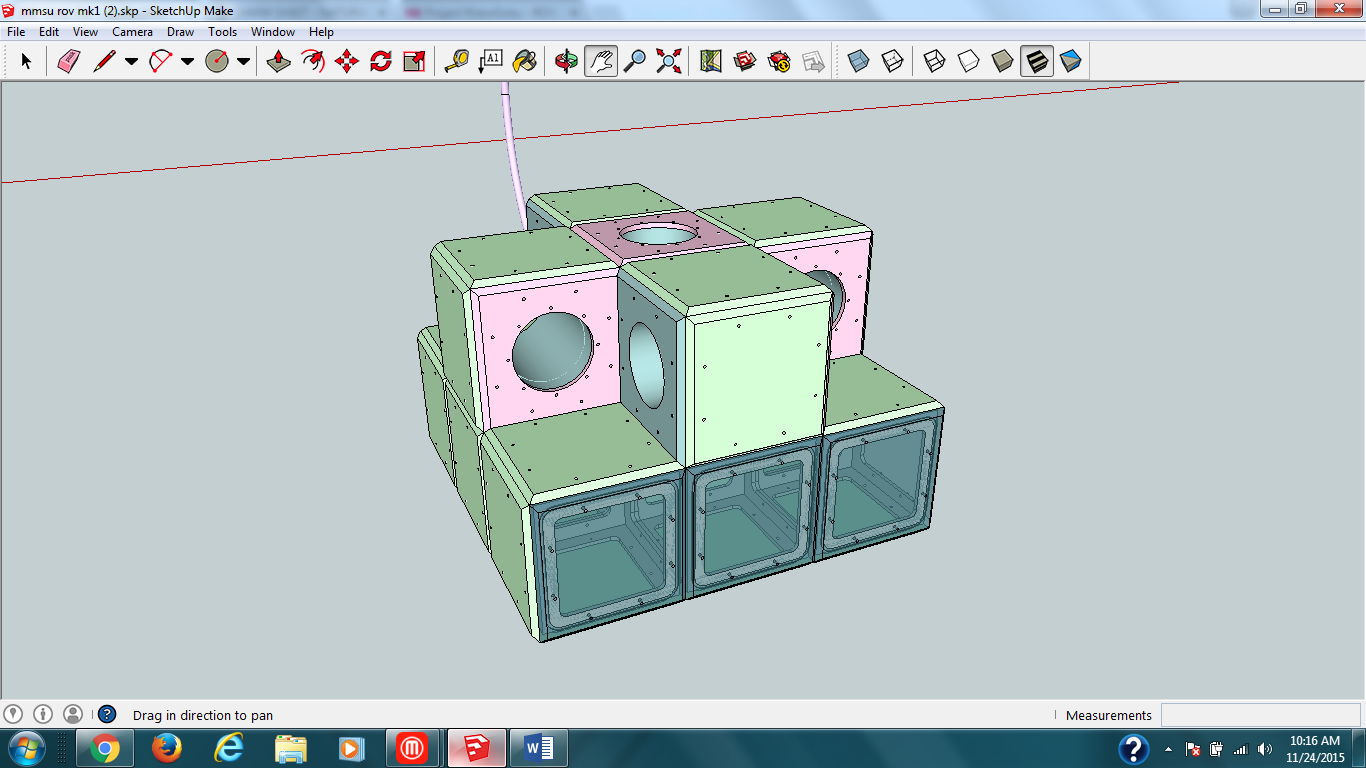
Task: Open the Add Location map tool
Action: (x=711, y=62)
